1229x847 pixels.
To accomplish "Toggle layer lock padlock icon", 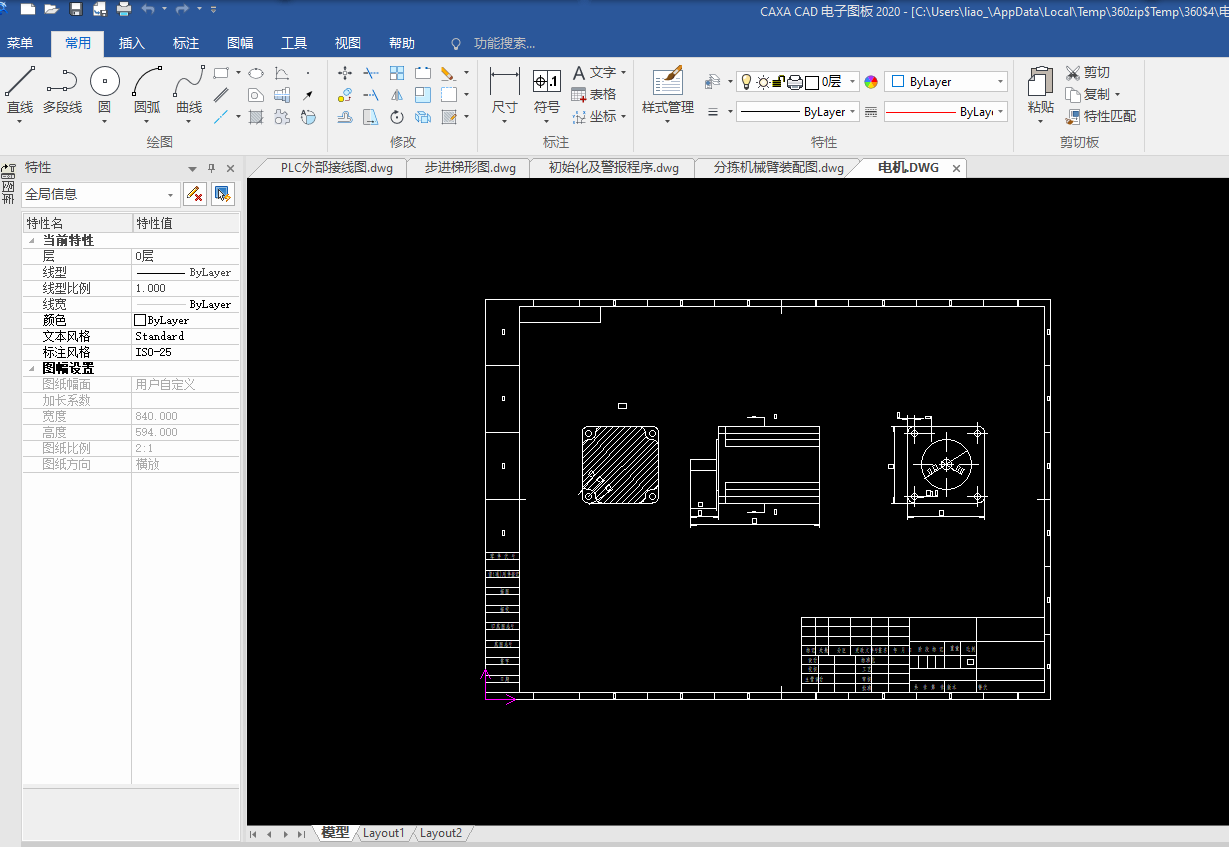I will tap(779, 82).
